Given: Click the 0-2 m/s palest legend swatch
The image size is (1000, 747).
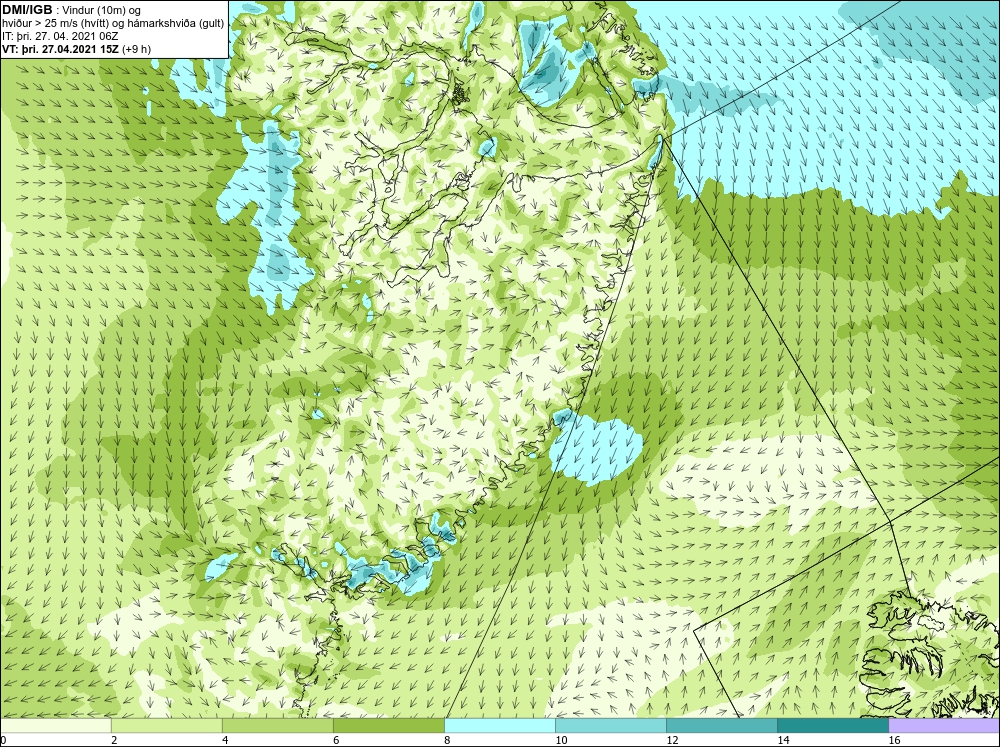Looking at the screenshot, I should pyautogui.click(x=55, y=725).
